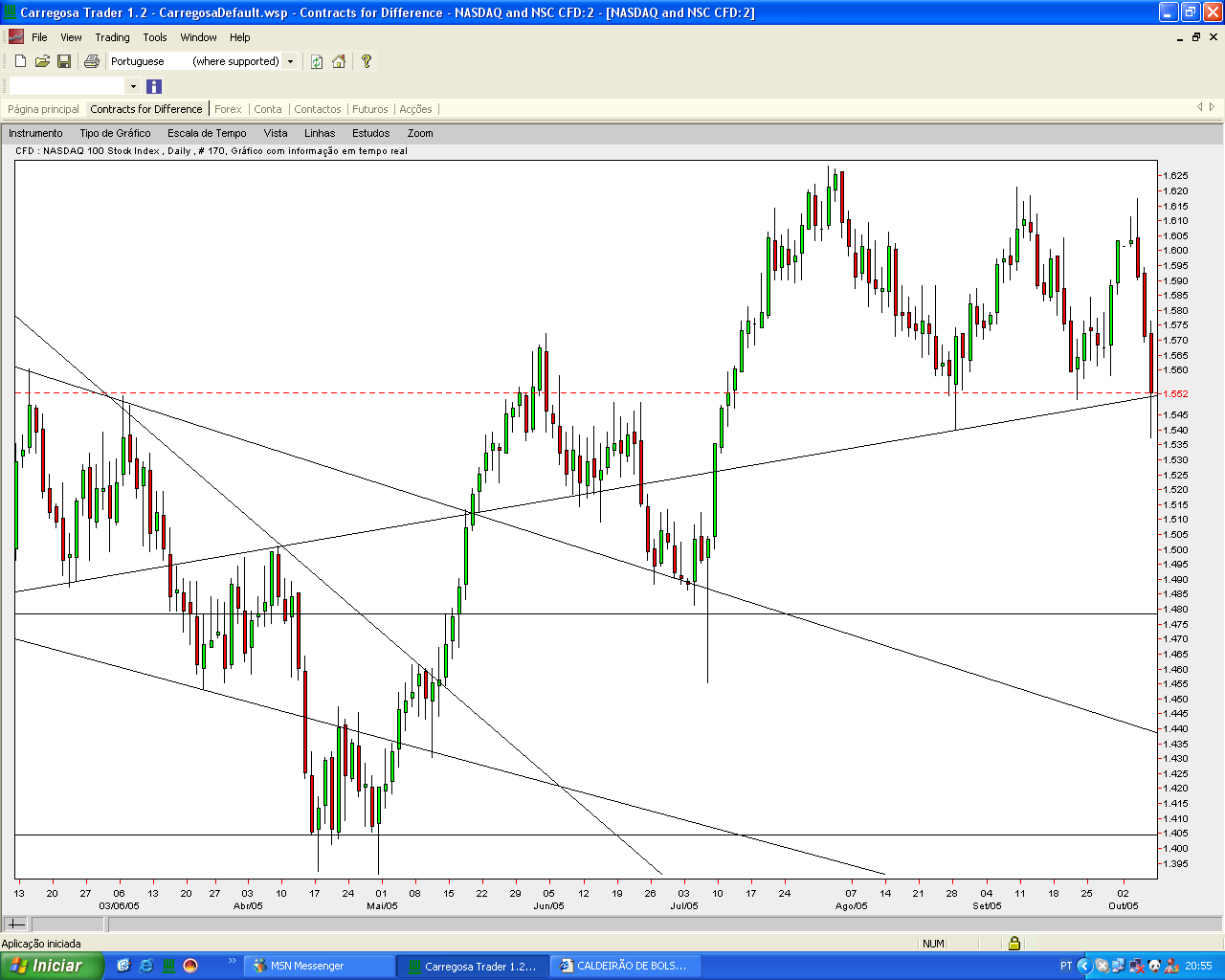Image resolution: width=1225 pixels, height=980 pixels.
Task: Click the 20:55 taskbar clock
Action: point(1198,966)
